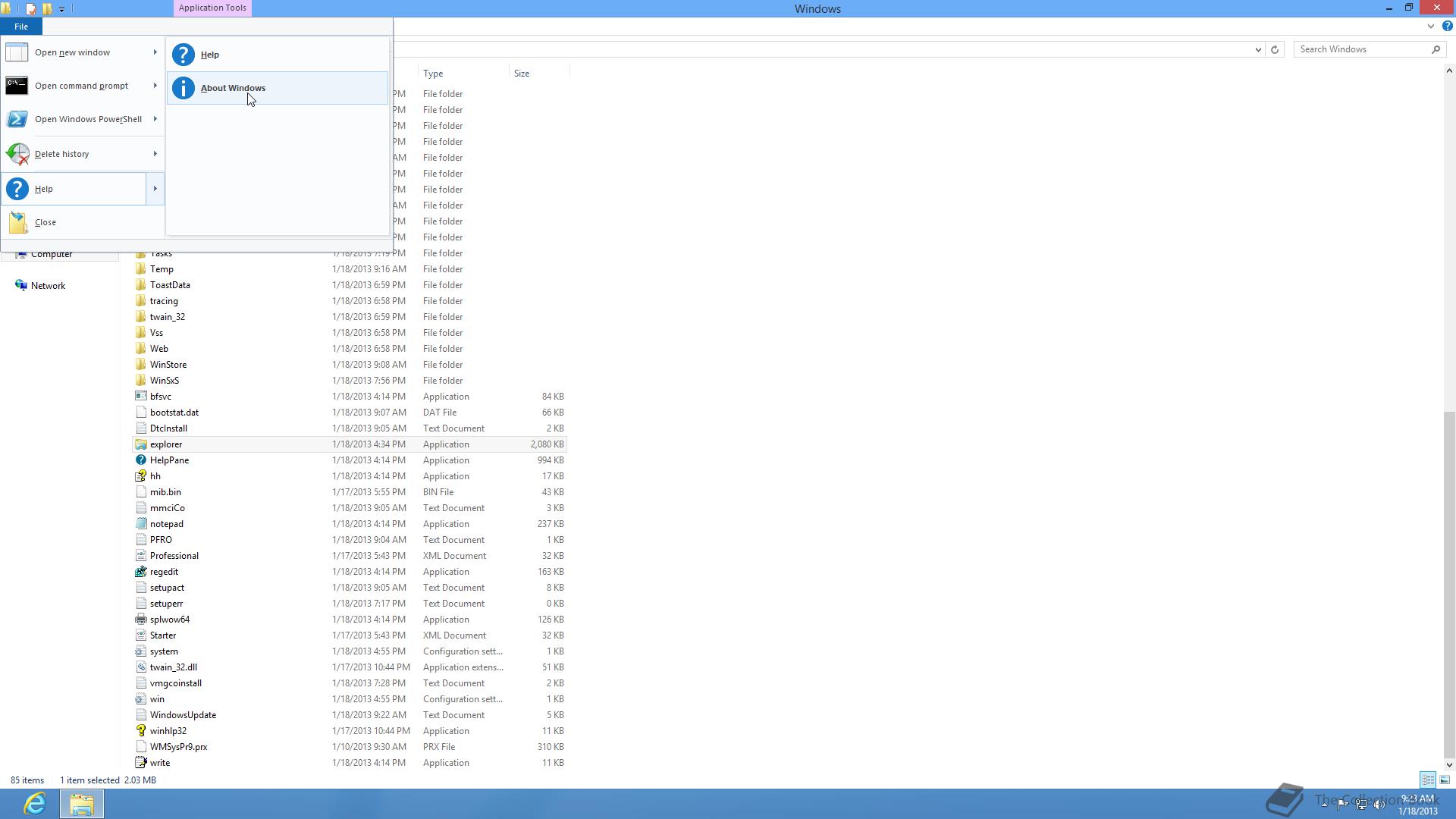
Task: Select the write application file
Action: pos(159,763)
